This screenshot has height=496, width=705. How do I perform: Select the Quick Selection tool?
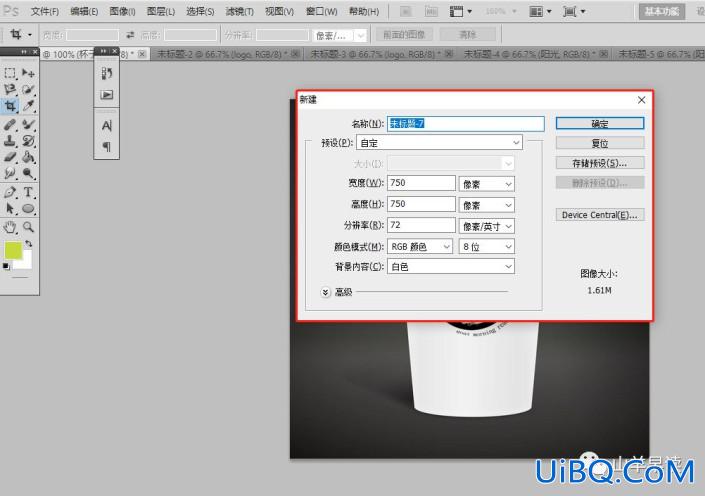(x=28, y=89)
